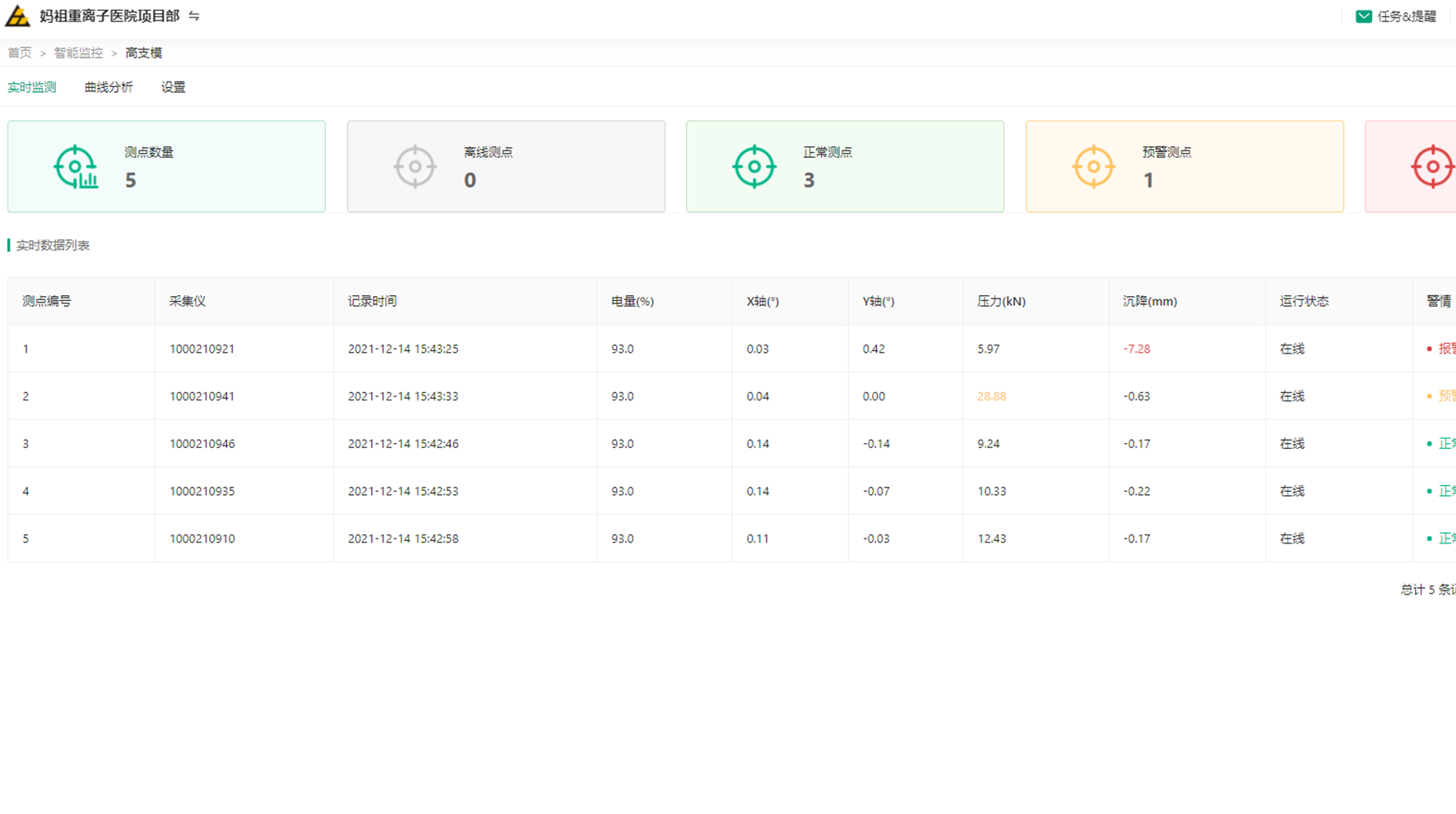Open 任务&提醒 notifications
1456x814 pixels.
[1407, 16]
